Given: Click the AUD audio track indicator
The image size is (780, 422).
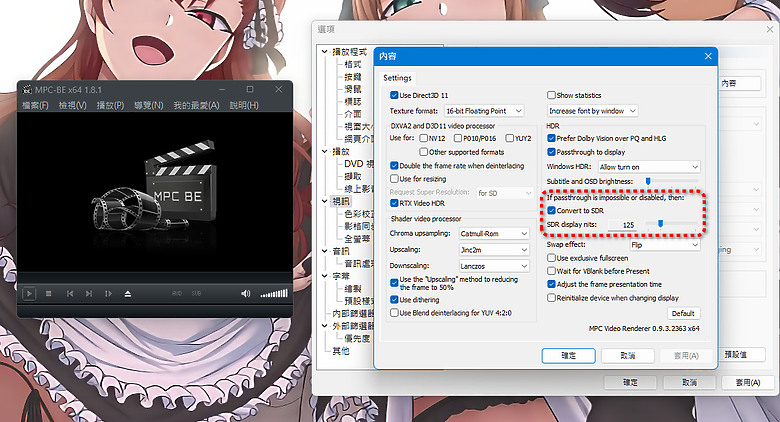Looking at the screenshot, I should click(x=177, y=294).
